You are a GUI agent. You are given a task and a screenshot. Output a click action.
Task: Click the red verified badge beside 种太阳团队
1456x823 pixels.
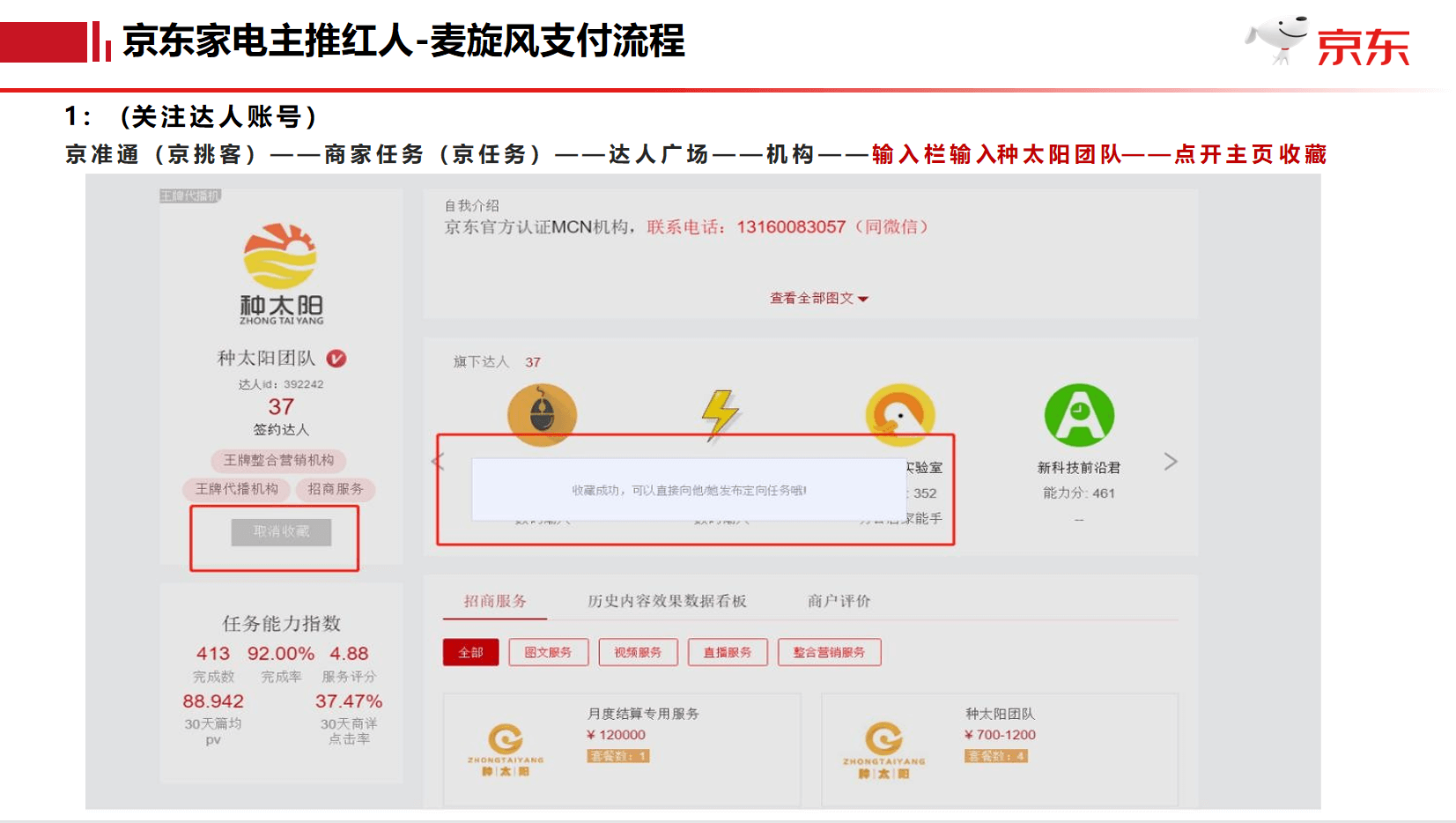(336, 359)
